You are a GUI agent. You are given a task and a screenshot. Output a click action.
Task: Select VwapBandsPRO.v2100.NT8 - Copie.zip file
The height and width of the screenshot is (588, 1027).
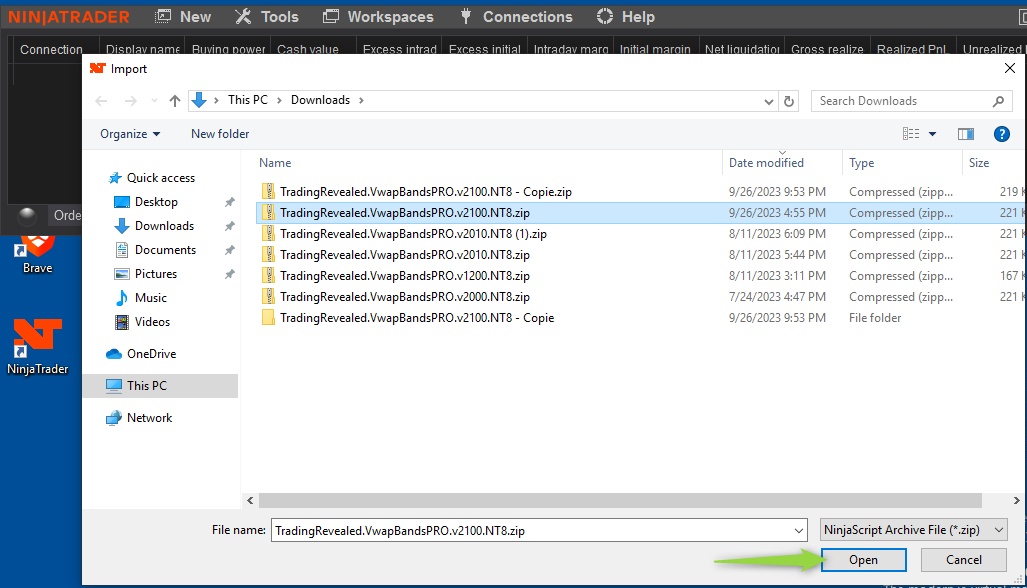tap(426, 192)
